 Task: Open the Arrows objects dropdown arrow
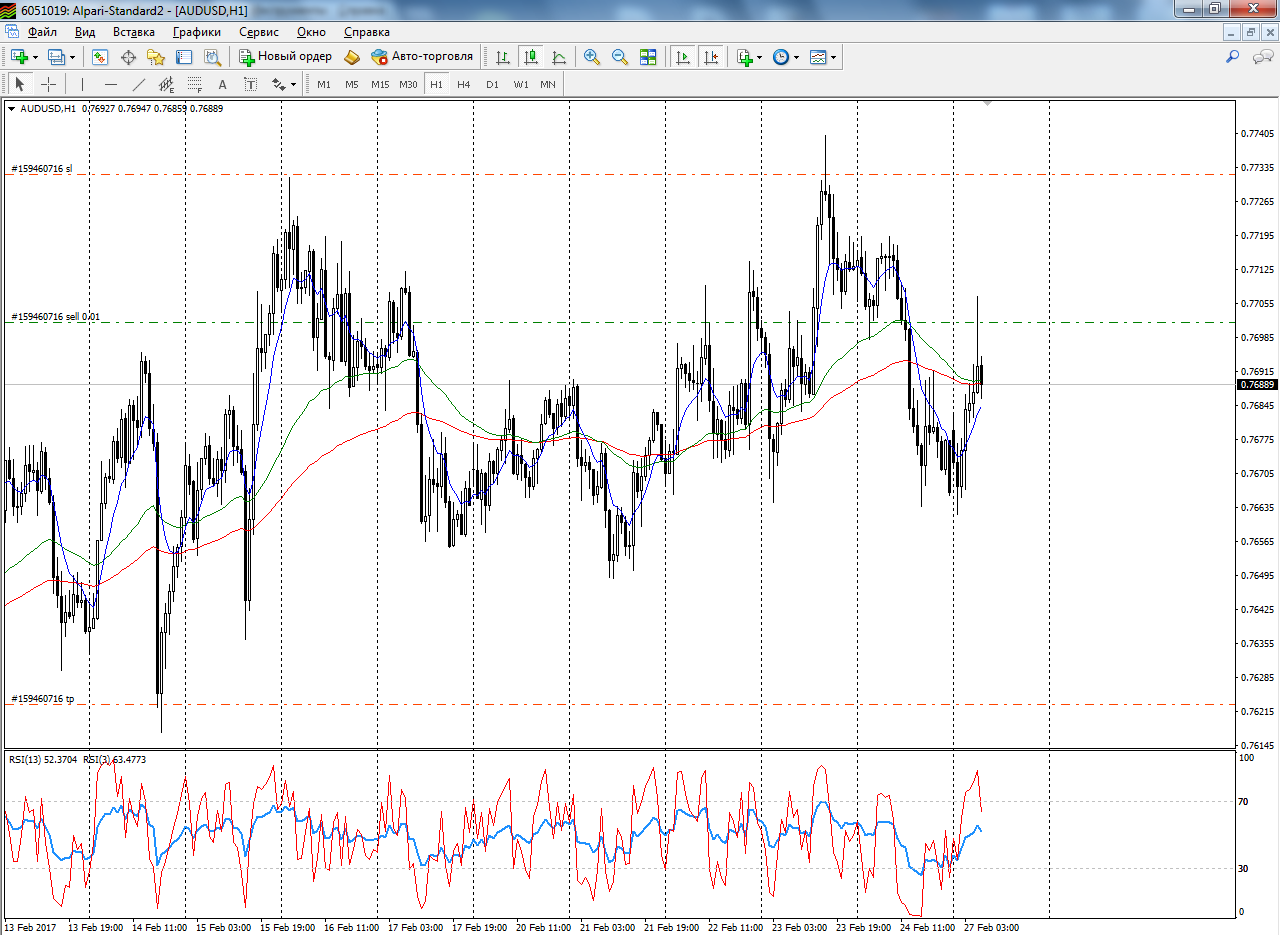[293, 84]
